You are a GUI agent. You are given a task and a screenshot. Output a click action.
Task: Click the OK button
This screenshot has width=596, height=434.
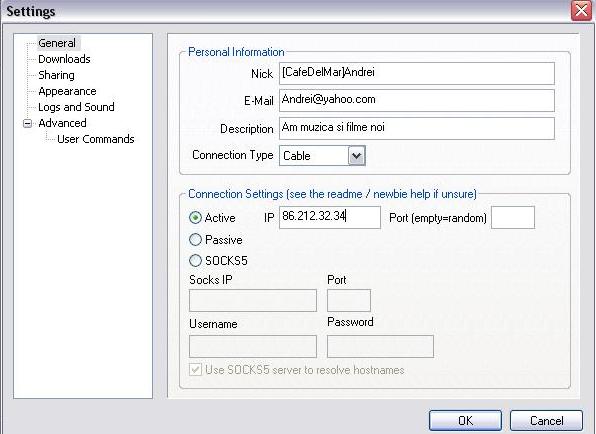click(x=465, y=420)
